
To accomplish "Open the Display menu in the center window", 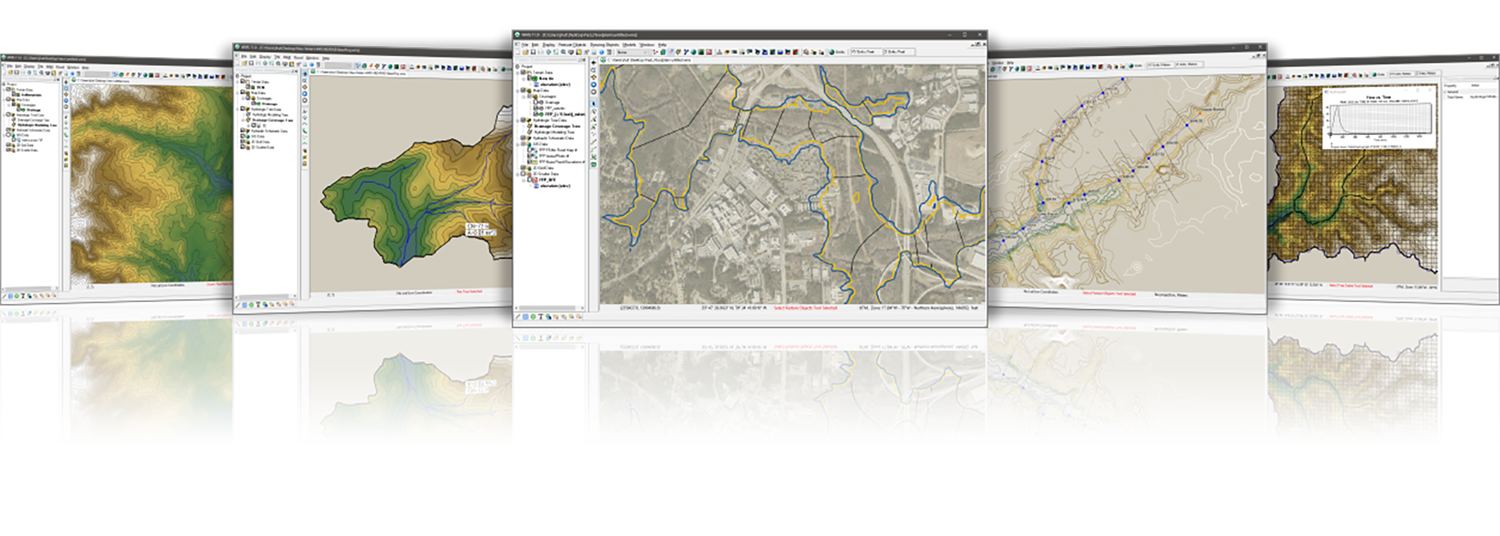I will coord(549,45).
